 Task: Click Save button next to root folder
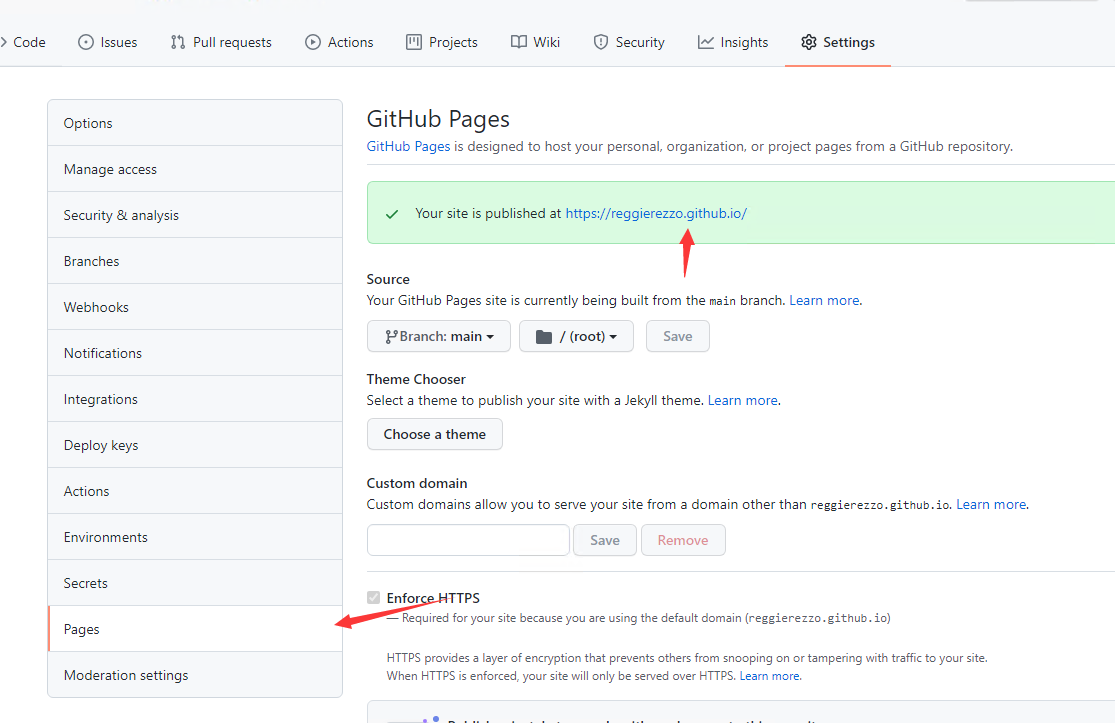(678, 336)
